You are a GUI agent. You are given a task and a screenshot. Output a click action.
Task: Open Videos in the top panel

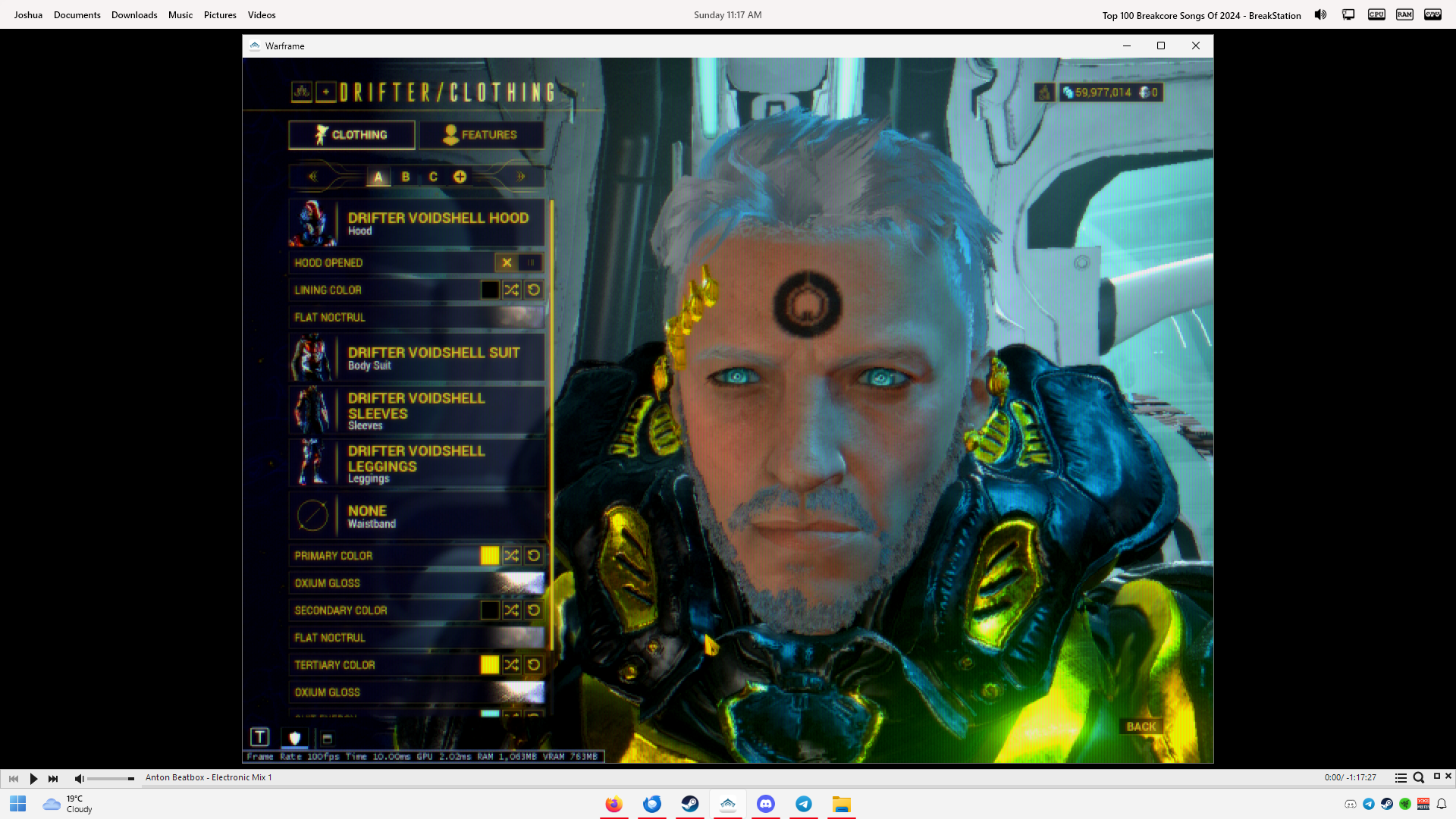tap(262, 14)
